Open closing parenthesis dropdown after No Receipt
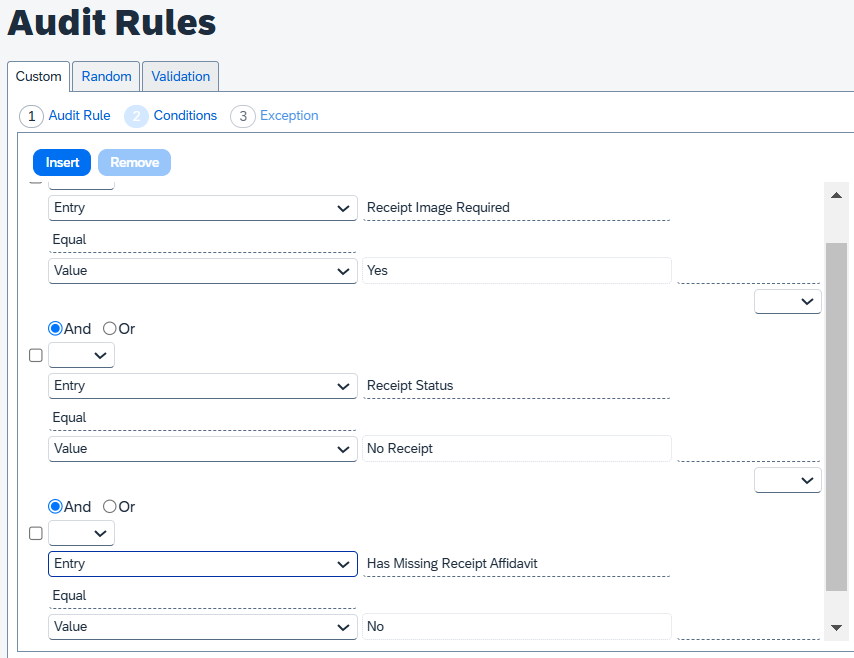The width and height of the screenshot is (854, 658). click(788, 480)
